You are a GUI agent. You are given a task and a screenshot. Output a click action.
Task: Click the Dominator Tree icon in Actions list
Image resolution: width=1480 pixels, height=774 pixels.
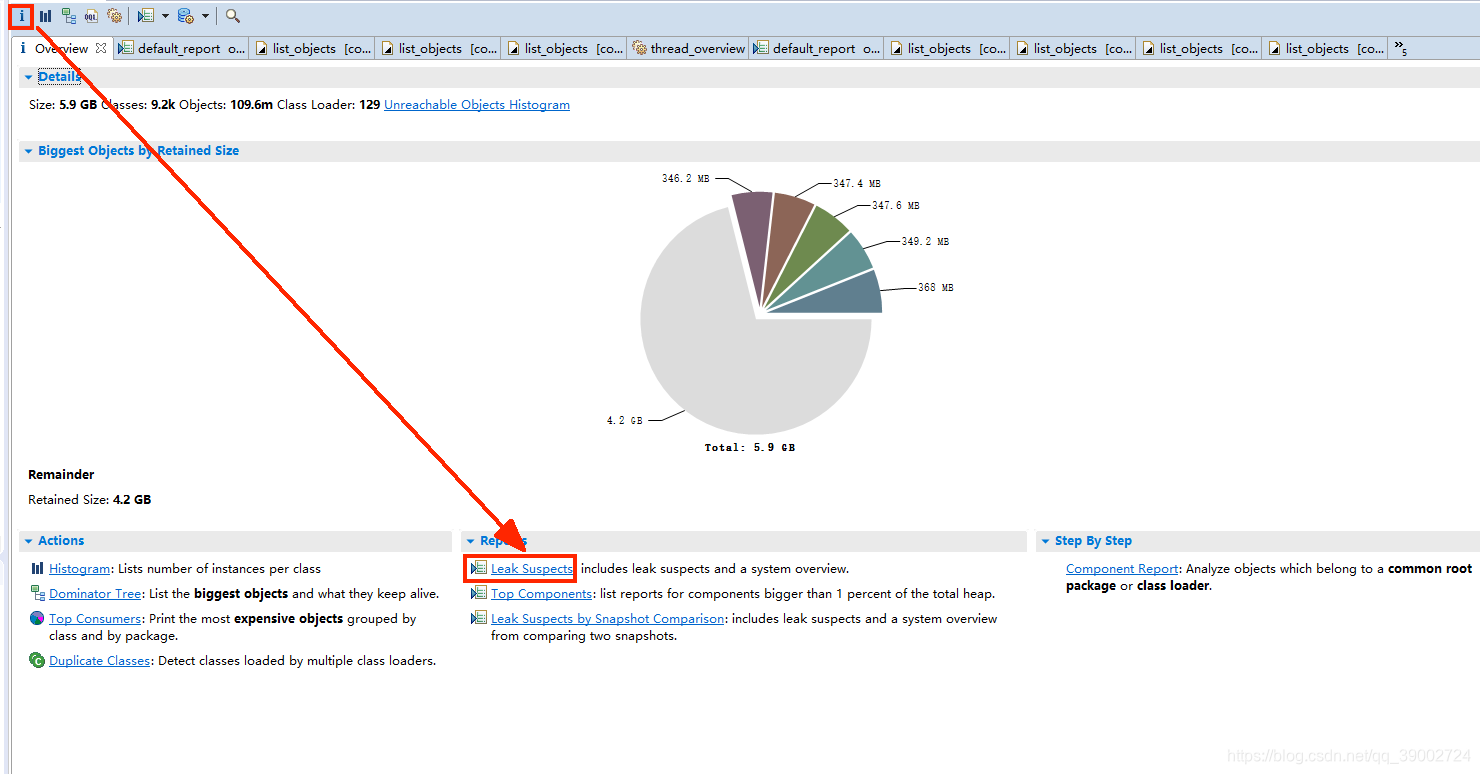tap(37, 593)
